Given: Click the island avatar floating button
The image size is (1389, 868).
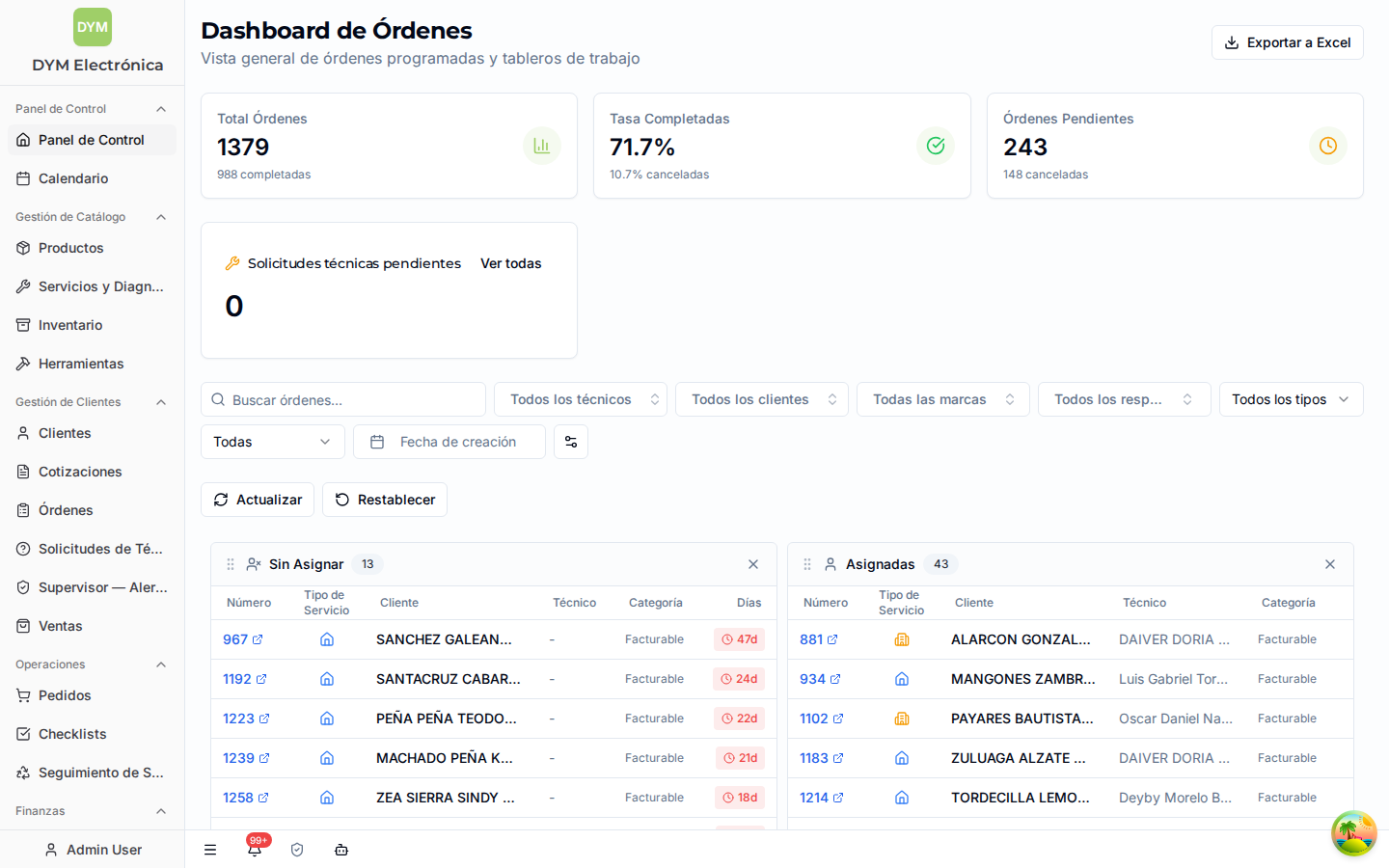Looking at the screenshot, I should 1354,833.
